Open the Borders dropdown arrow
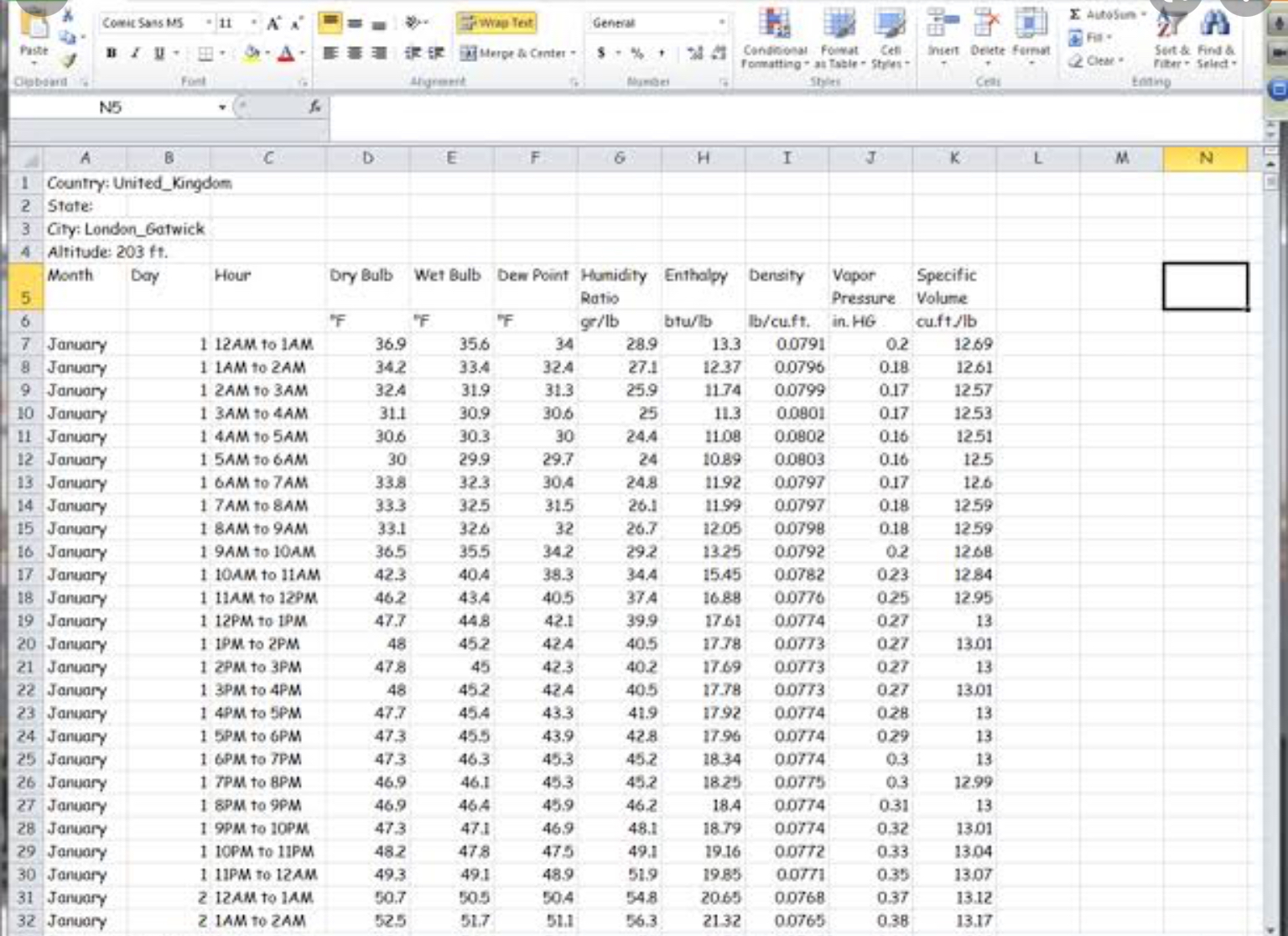The height and width of the screenshot is (936, 1288). [x=222, y=54]
